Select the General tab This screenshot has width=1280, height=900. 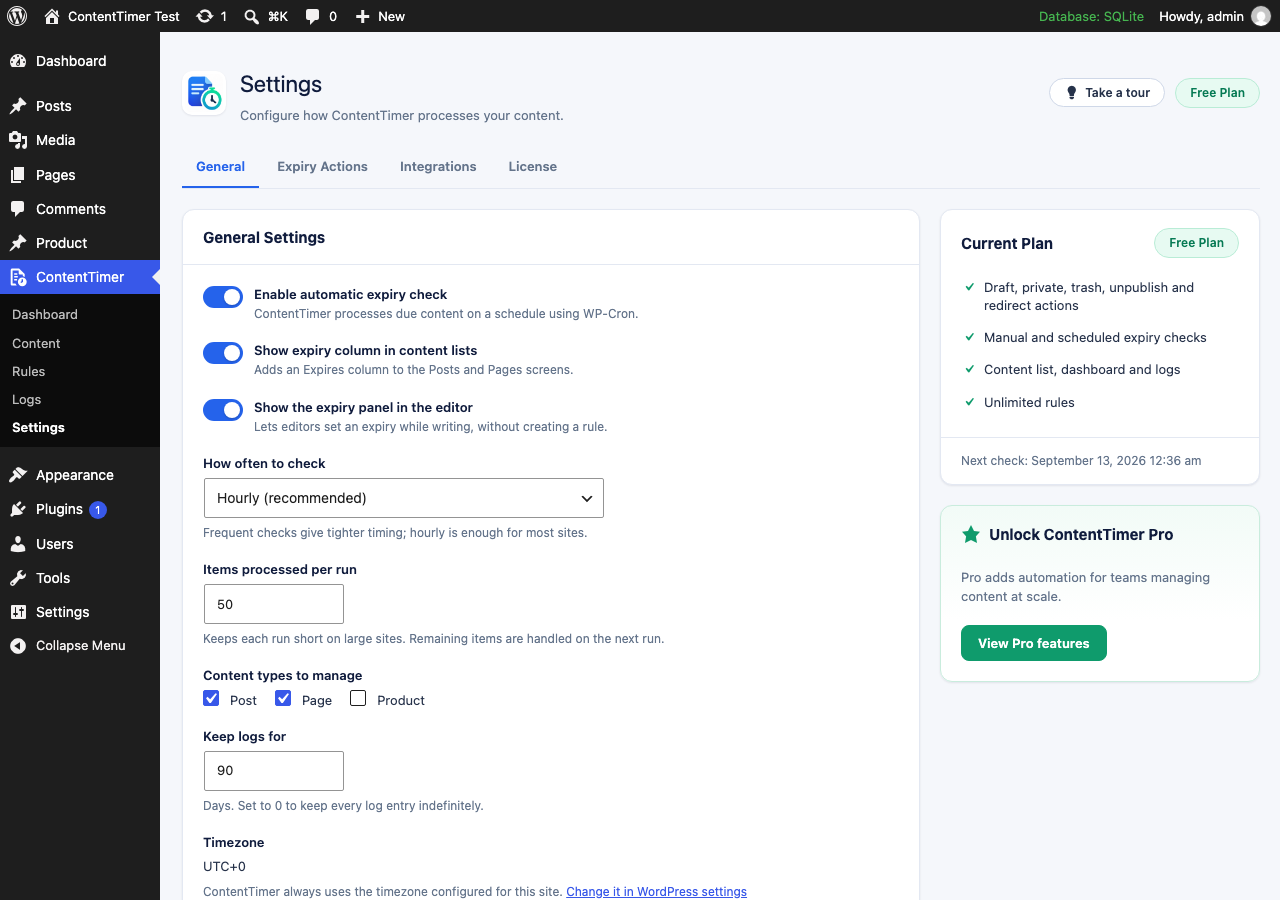220,166
